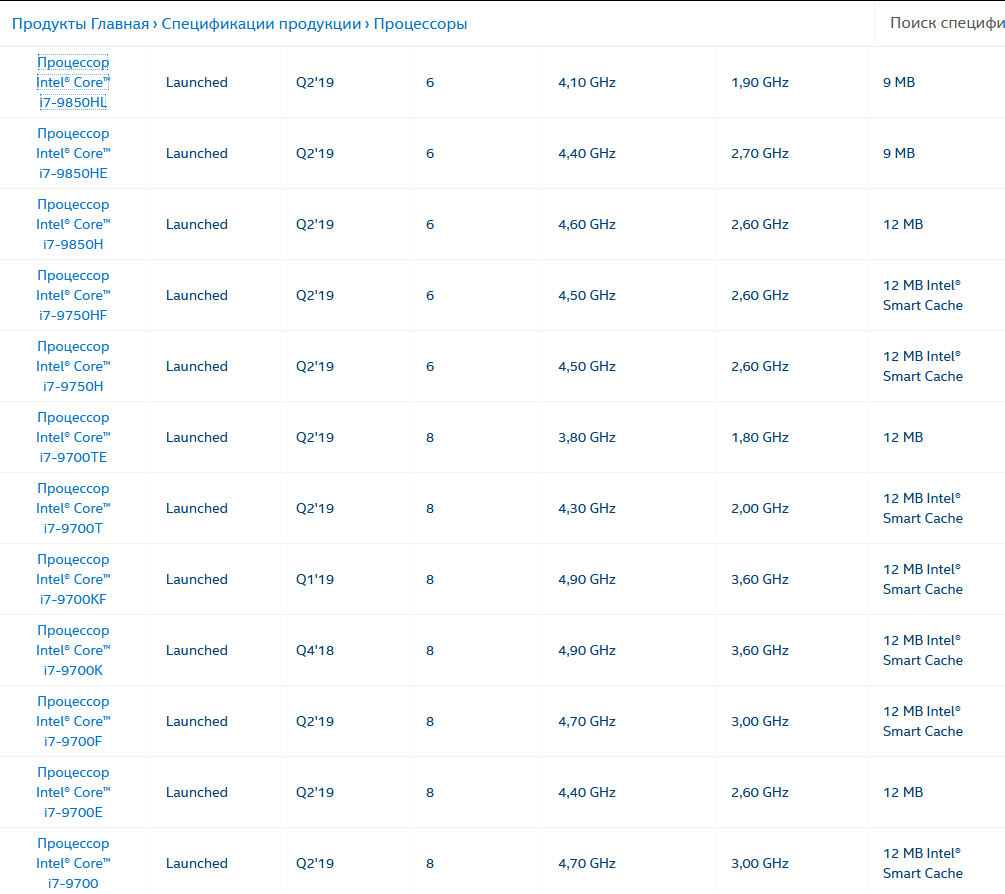The height and width of the screenshot is (894, 1005).
Task: Open processor Intel Core i7-9750HF link
Action: coord(73,295)
